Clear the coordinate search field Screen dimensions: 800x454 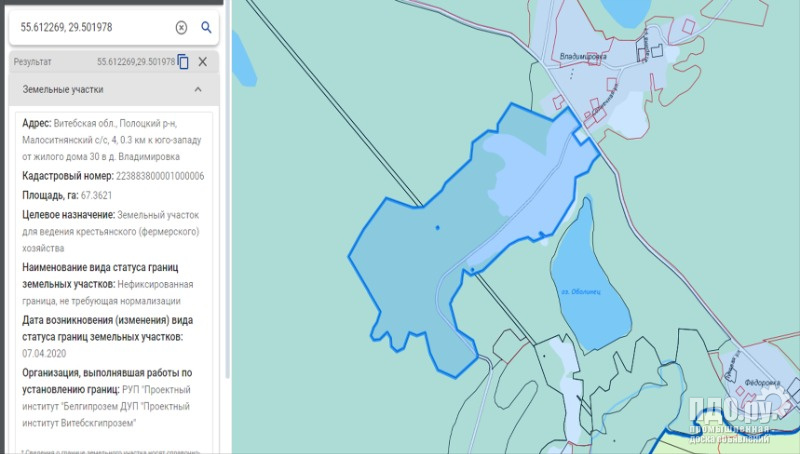[181, 28]
